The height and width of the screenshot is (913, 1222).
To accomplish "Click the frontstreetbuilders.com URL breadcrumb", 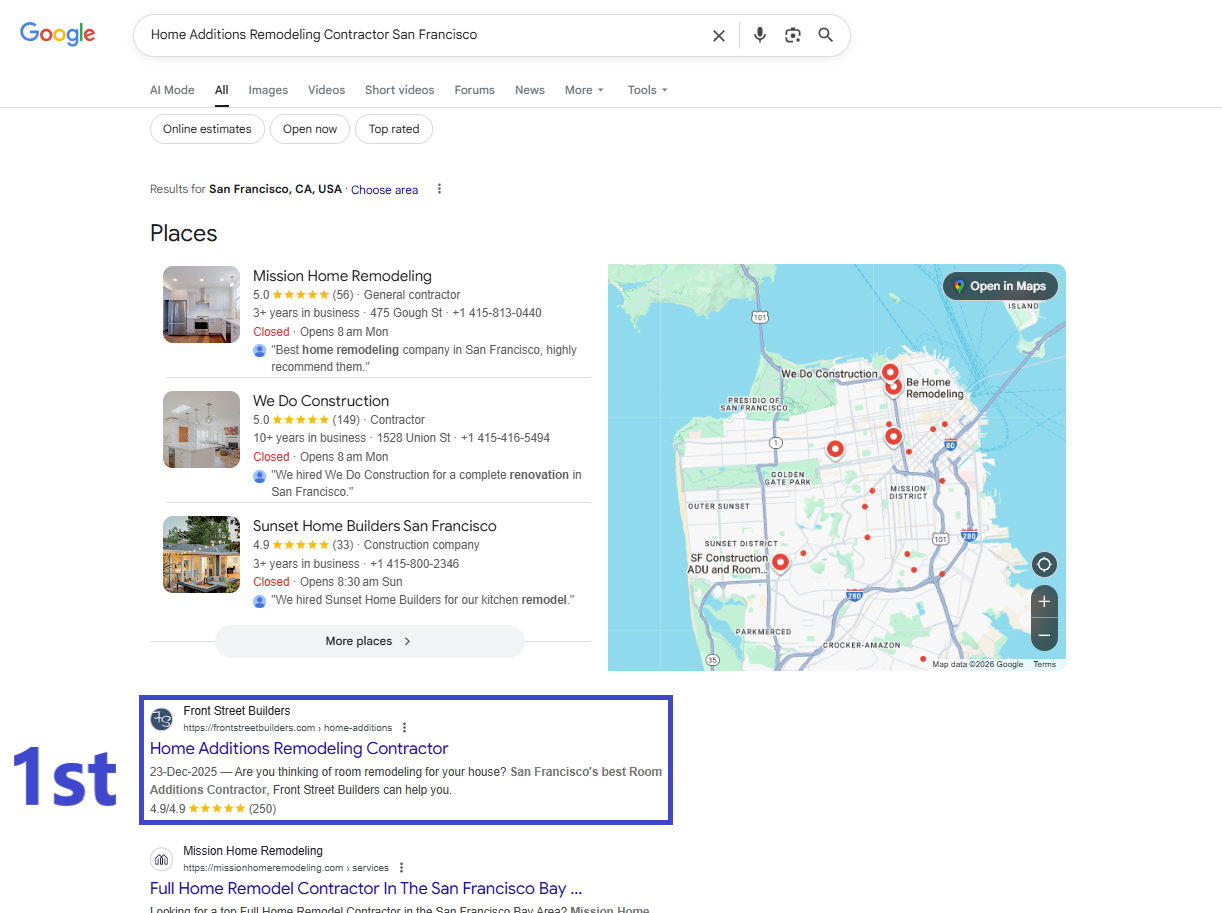I will (x=288, y=728).
